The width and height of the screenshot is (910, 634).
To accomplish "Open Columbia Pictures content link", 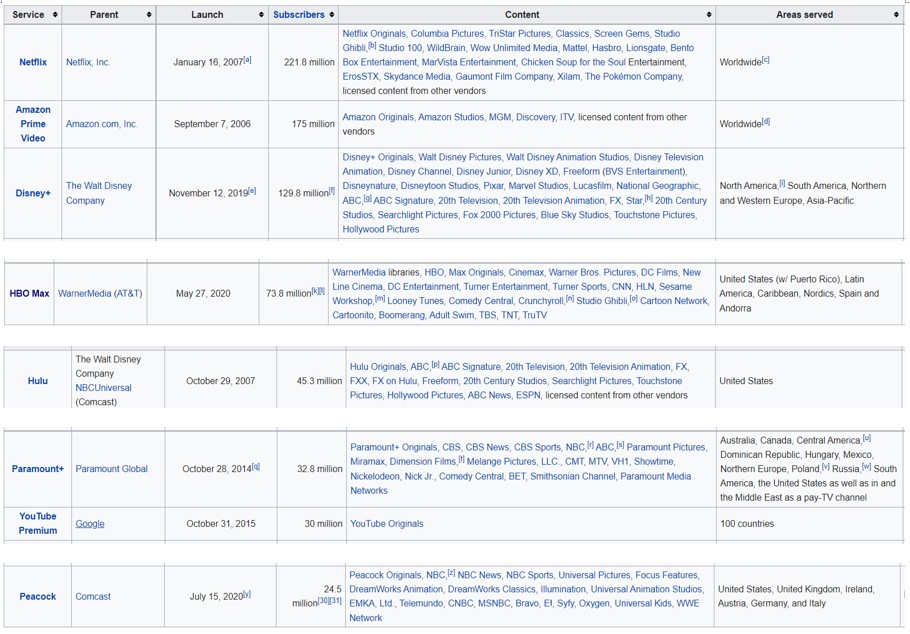I will [x=447, y=34].
